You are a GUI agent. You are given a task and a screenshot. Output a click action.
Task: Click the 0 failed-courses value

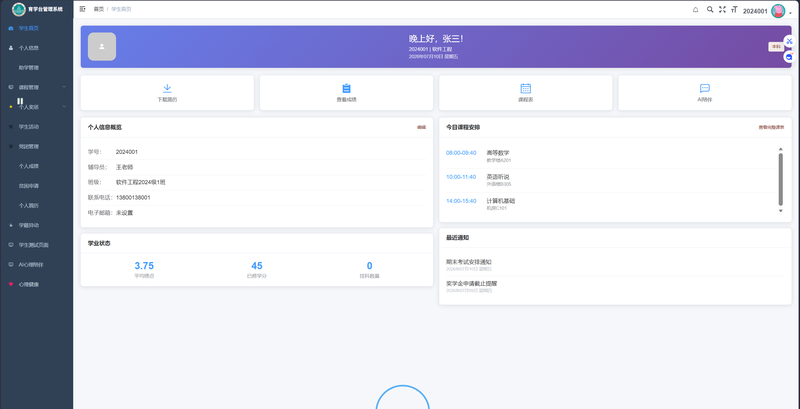pyautogui.click(x=369, y=266)
